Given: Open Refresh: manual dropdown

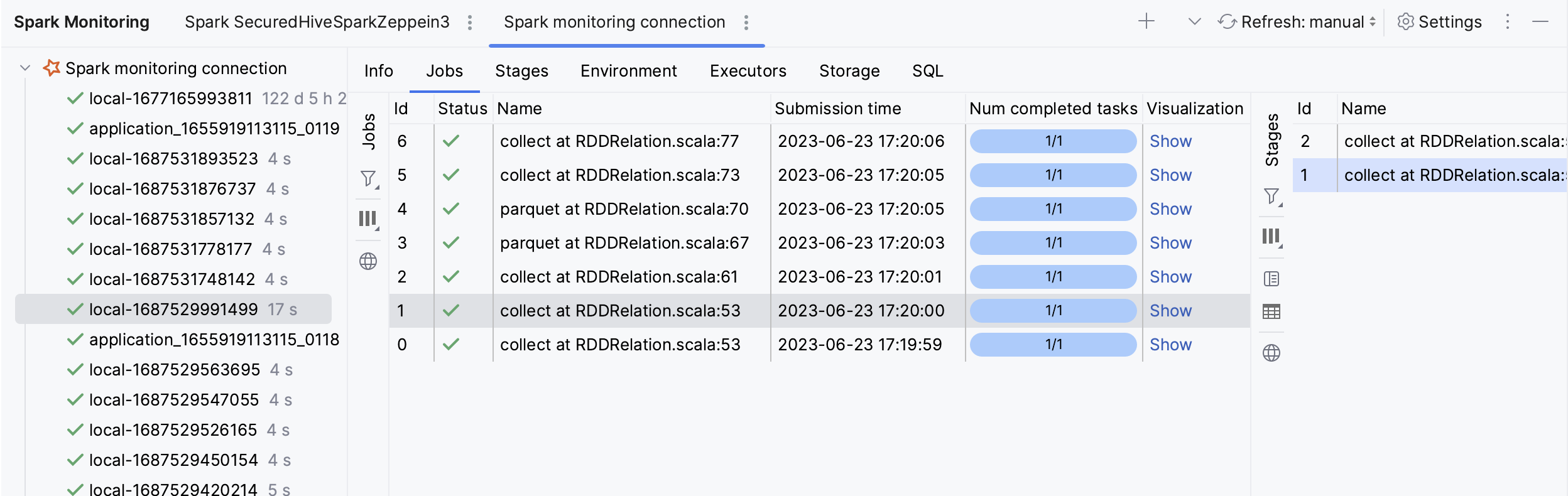Looking at the screenshot, I should (1298, 22).
